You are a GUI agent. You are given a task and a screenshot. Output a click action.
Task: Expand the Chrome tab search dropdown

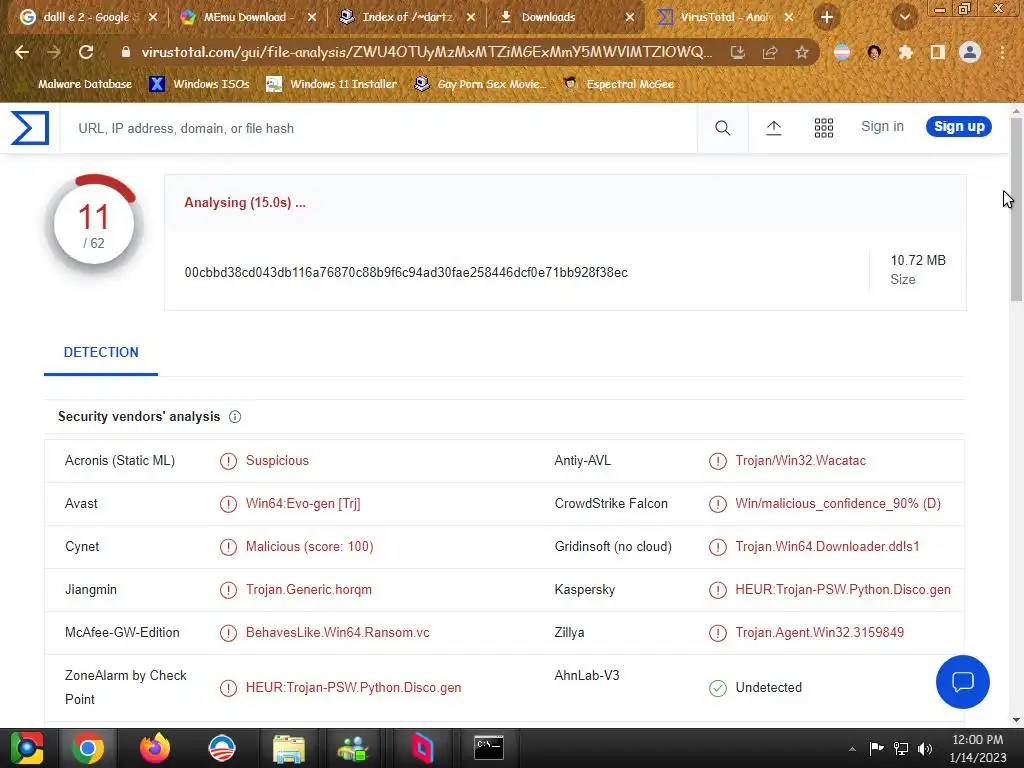tap(904, 18)
